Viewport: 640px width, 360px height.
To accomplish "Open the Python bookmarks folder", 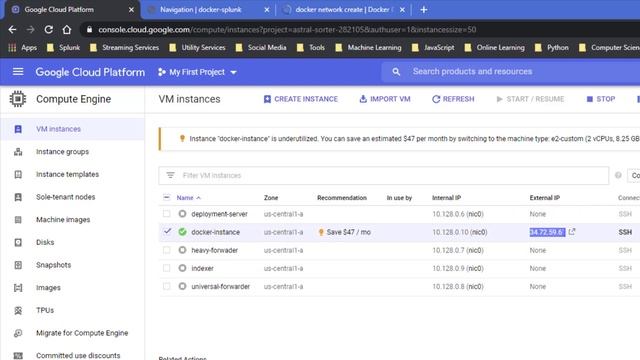I will [552, 48].
